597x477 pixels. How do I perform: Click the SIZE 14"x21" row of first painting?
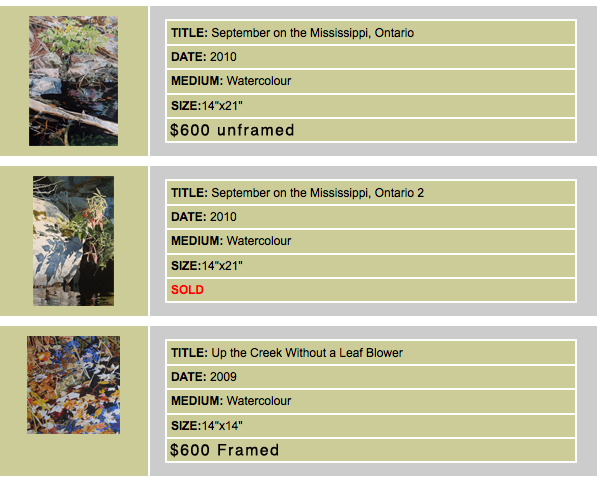pyautogui.click(x=371, y=106)
